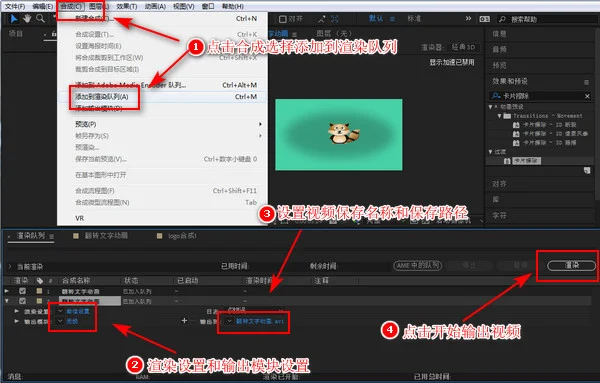Image resolution: width=600 pixels, height=383 pixels.
Task: Collapse the 动画预设 tree group
Action: click(x=491, y=107)
